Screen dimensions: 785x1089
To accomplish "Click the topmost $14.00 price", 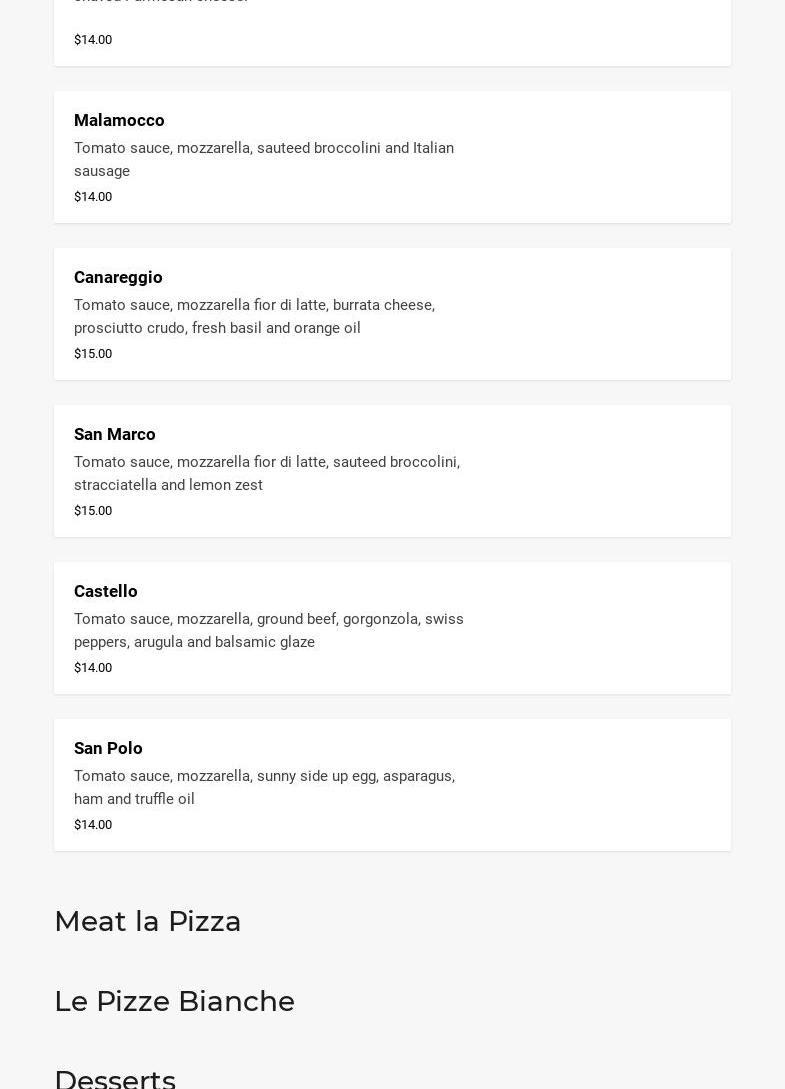I will (93, 40).
